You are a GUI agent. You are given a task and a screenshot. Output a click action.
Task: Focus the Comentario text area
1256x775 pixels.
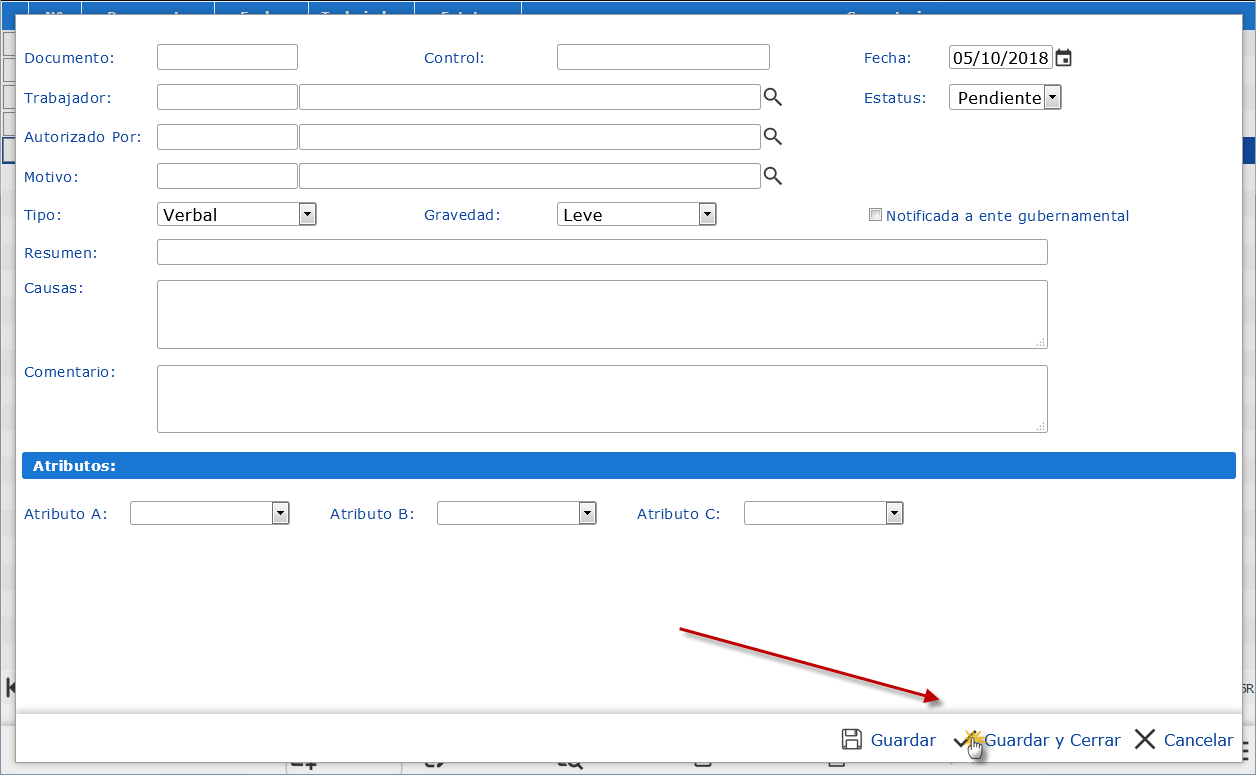pos(602,399)
